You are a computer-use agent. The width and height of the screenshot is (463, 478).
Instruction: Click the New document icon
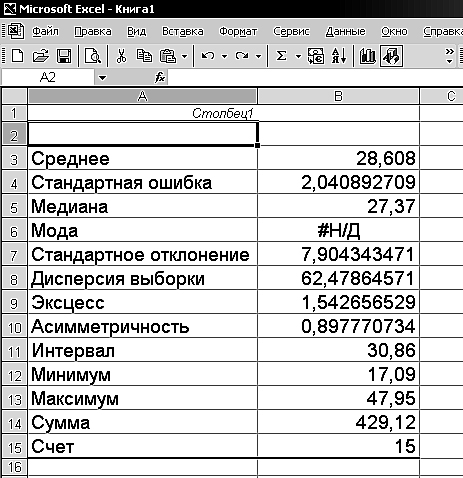coord(17,56)
